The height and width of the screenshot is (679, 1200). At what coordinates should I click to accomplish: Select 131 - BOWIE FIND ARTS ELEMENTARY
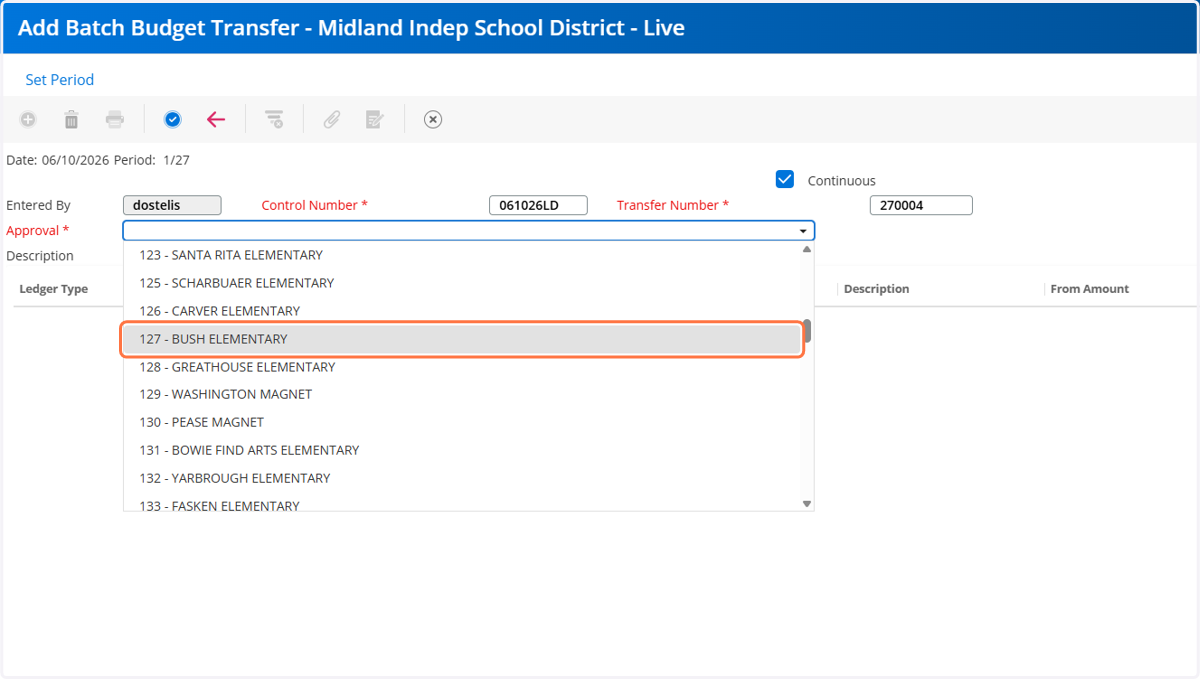(x=461, y=450)
